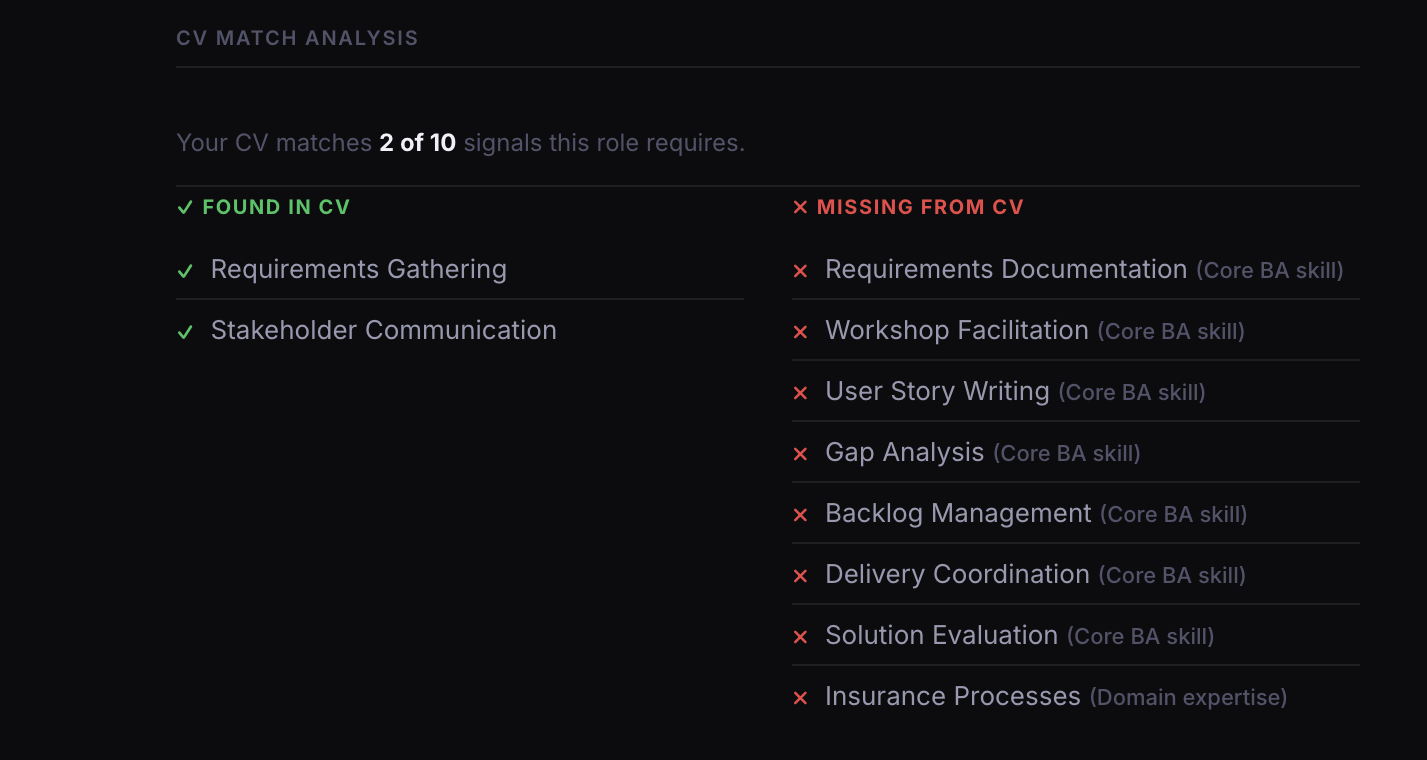Select the Stakeholder Communication item

(x=383, y=331)
